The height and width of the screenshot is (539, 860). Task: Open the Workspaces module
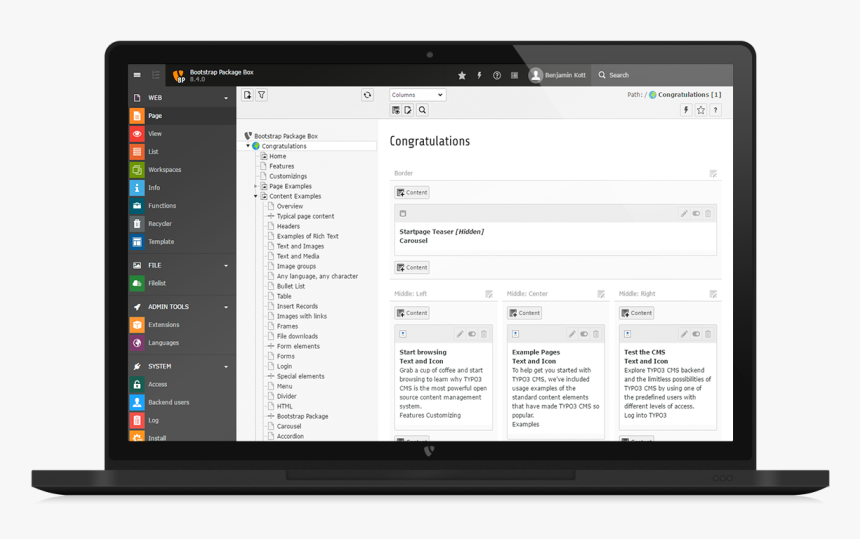point(182,169)
